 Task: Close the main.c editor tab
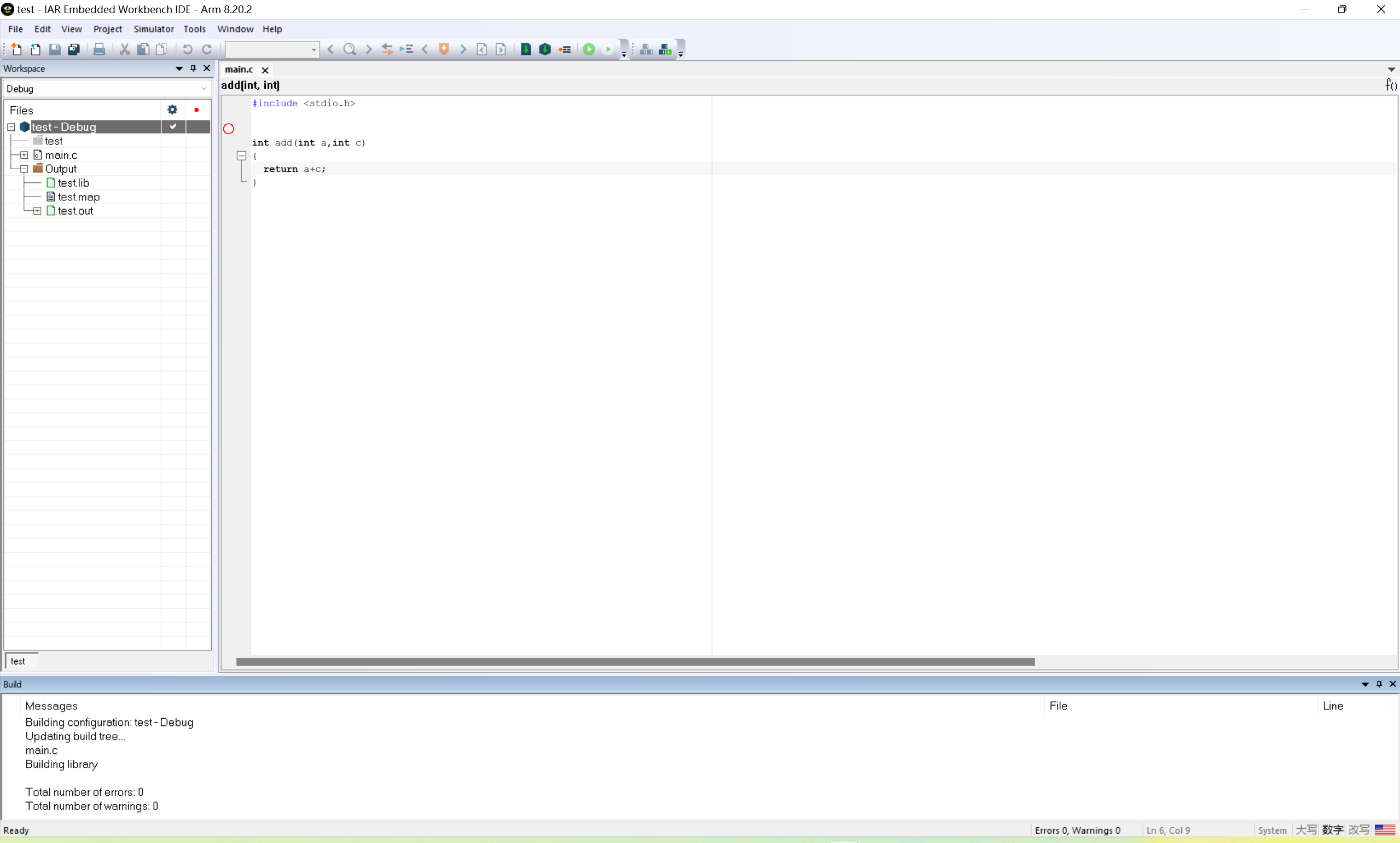click(265, 70)
